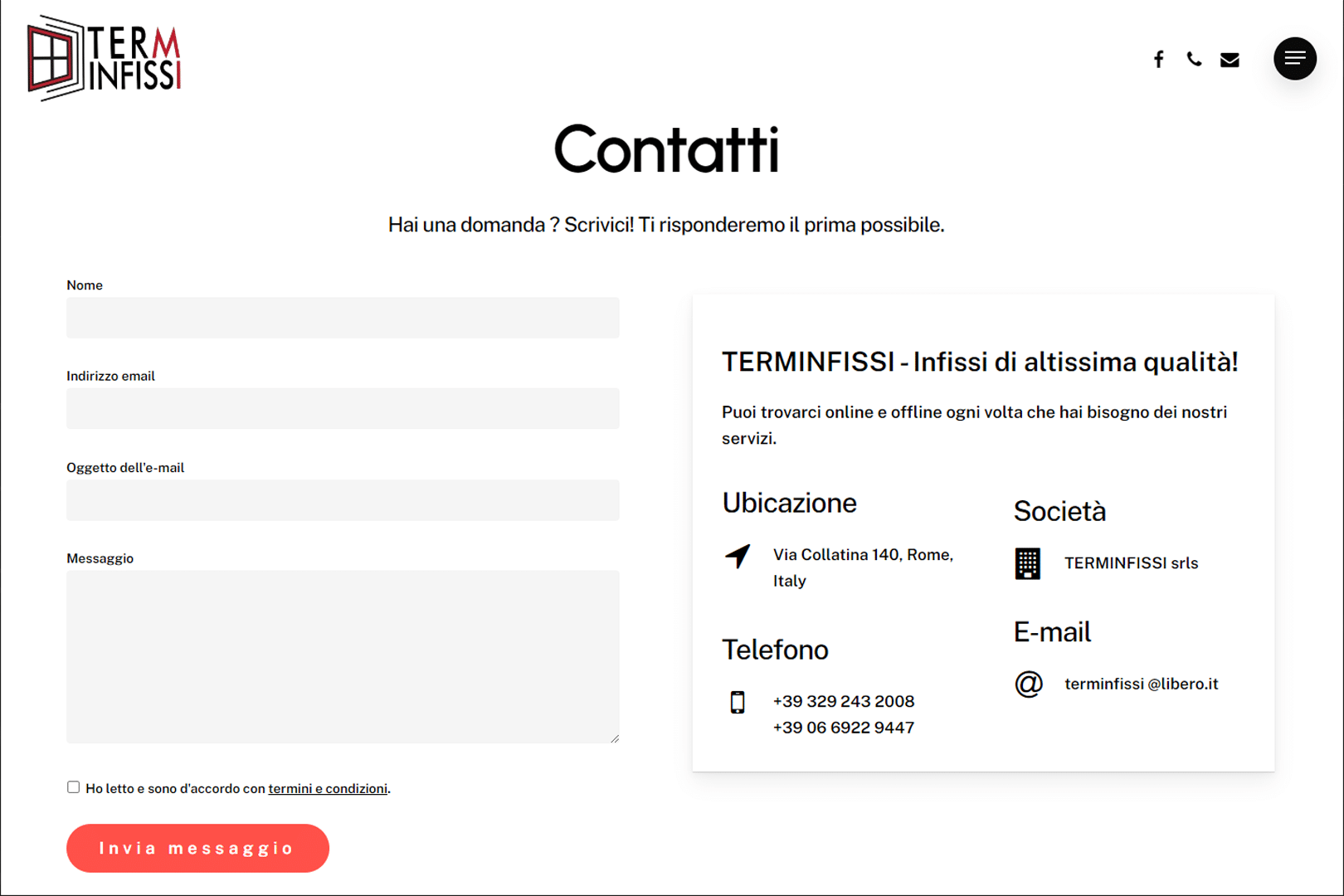1344x896 pixels.
Task: Click the Terminfissi logo
Action: [105, 58]
